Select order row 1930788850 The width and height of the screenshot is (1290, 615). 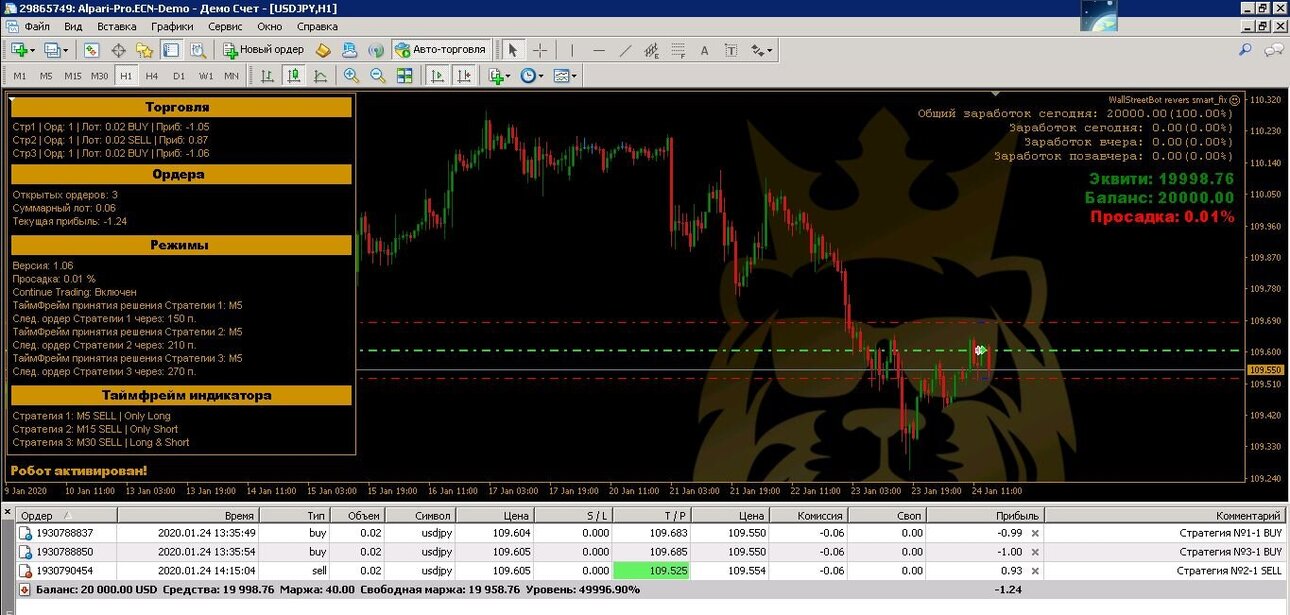650,551
